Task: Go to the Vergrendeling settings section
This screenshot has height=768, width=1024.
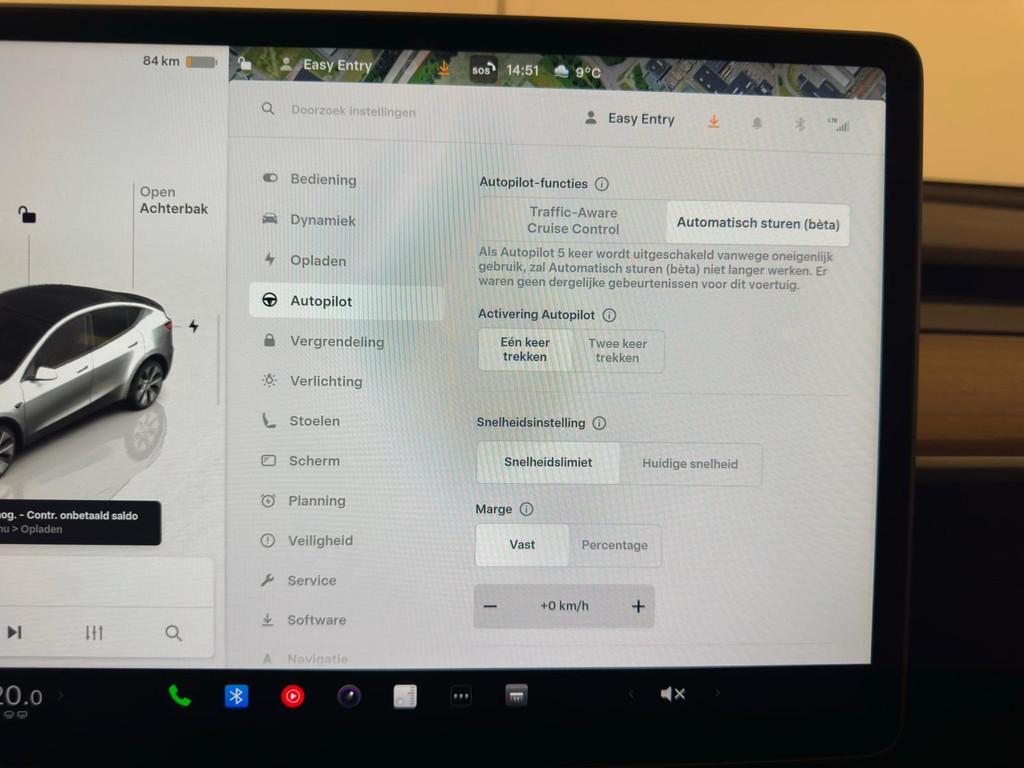Action: click(336, 342)
